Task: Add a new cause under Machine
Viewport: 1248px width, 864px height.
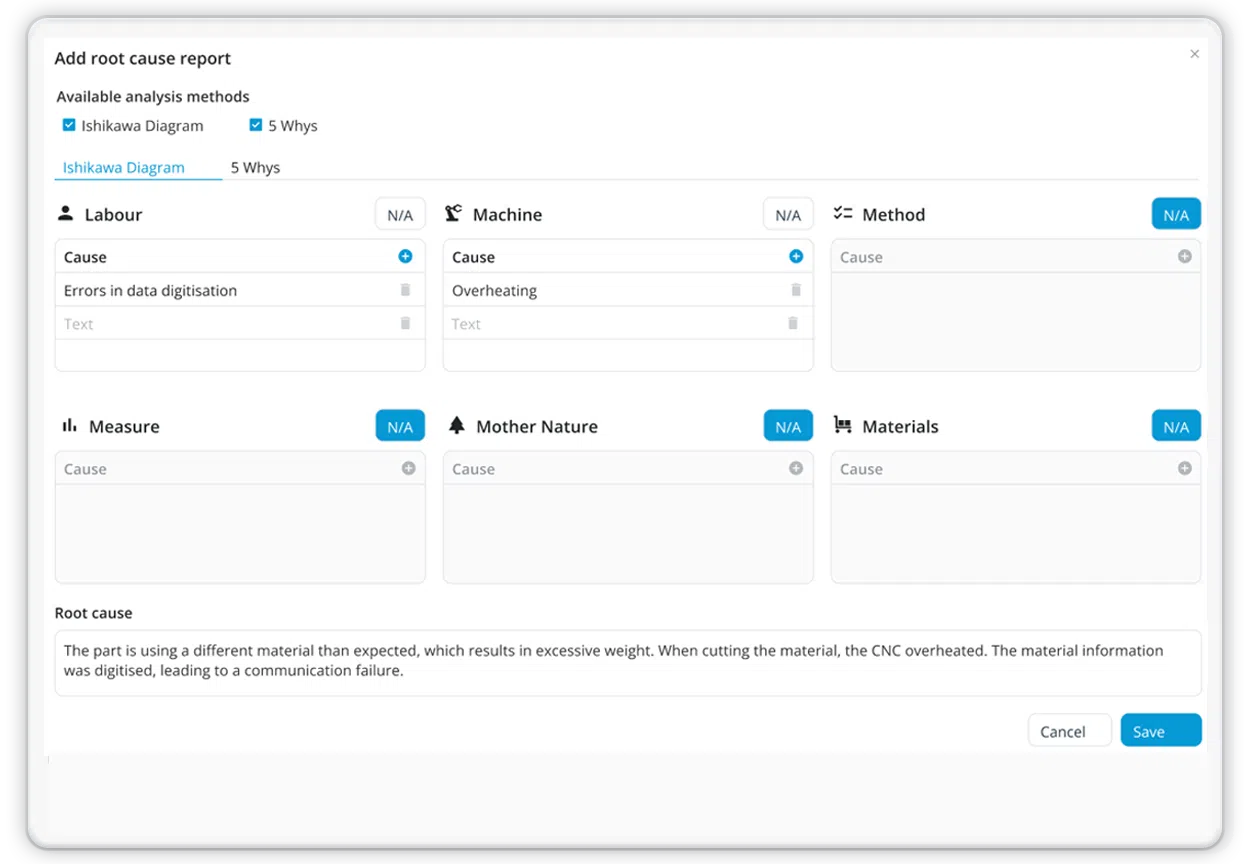Action: click(796, 257)
